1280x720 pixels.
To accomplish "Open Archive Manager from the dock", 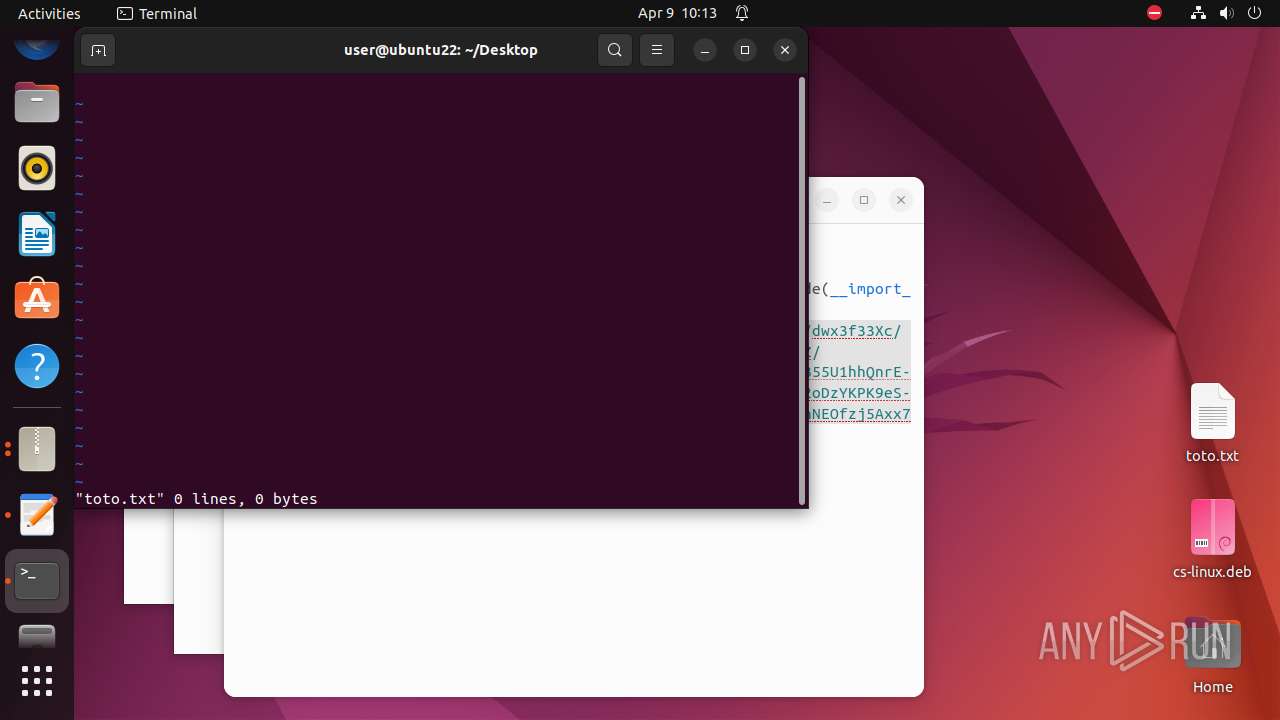I will point(37,449).
